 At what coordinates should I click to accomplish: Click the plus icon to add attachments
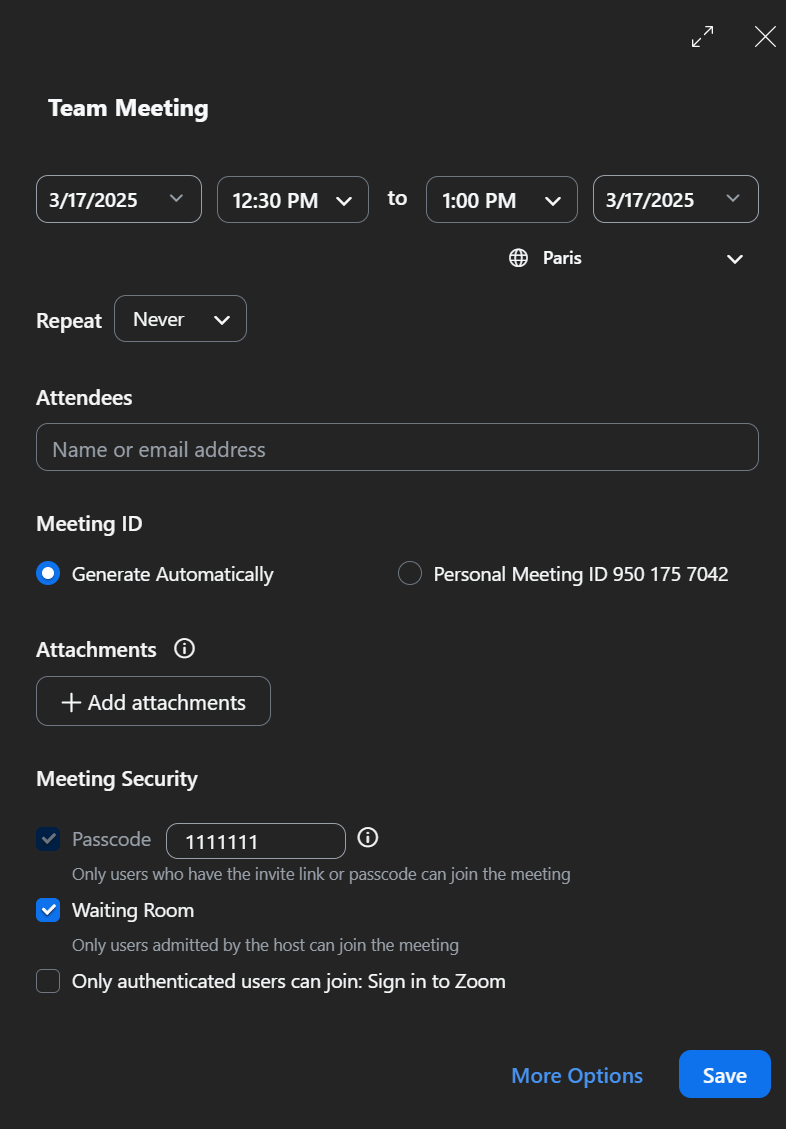pyautogui.click(x=71, y=701)
